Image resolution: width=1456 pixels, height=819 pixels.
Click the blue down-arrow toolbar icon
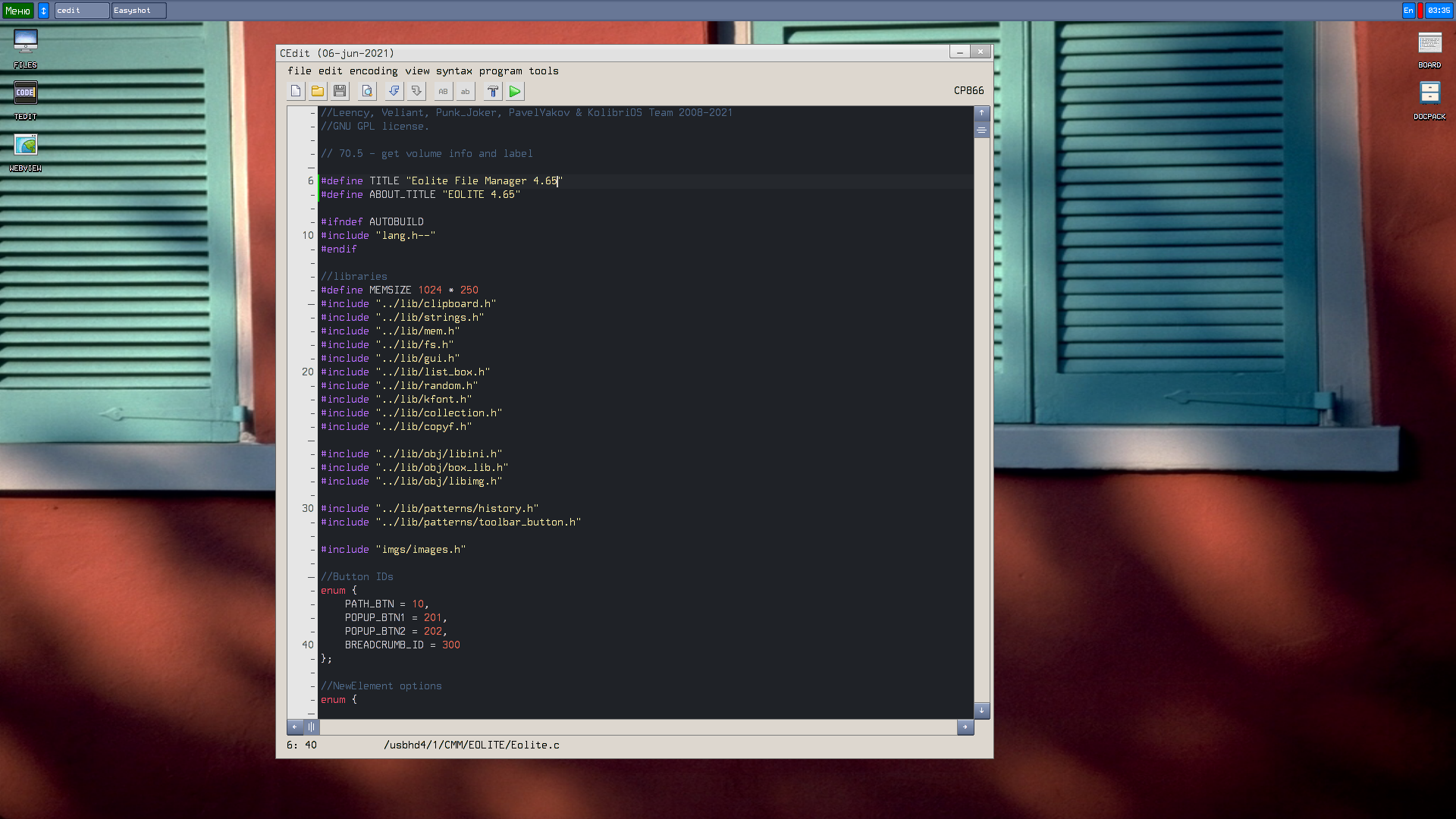coord(394,92)
